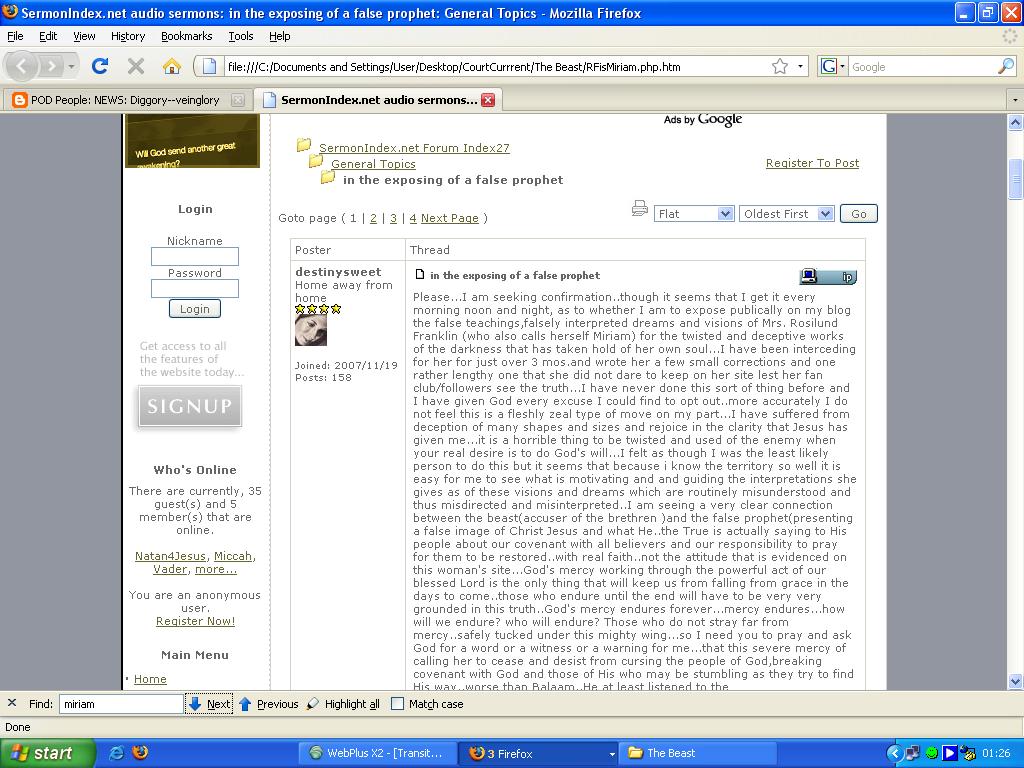The width and height of the screenshot is (1024, 768).
Task: Click the Highlight all marker icon
Action: (313, 704)
